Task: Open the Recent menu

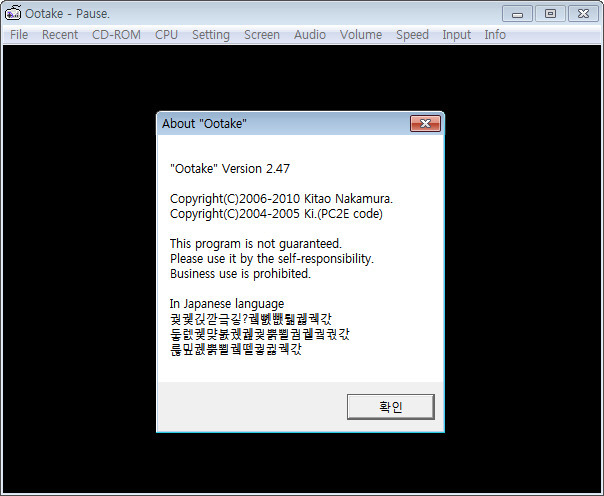Action: (x=60, y=35)
